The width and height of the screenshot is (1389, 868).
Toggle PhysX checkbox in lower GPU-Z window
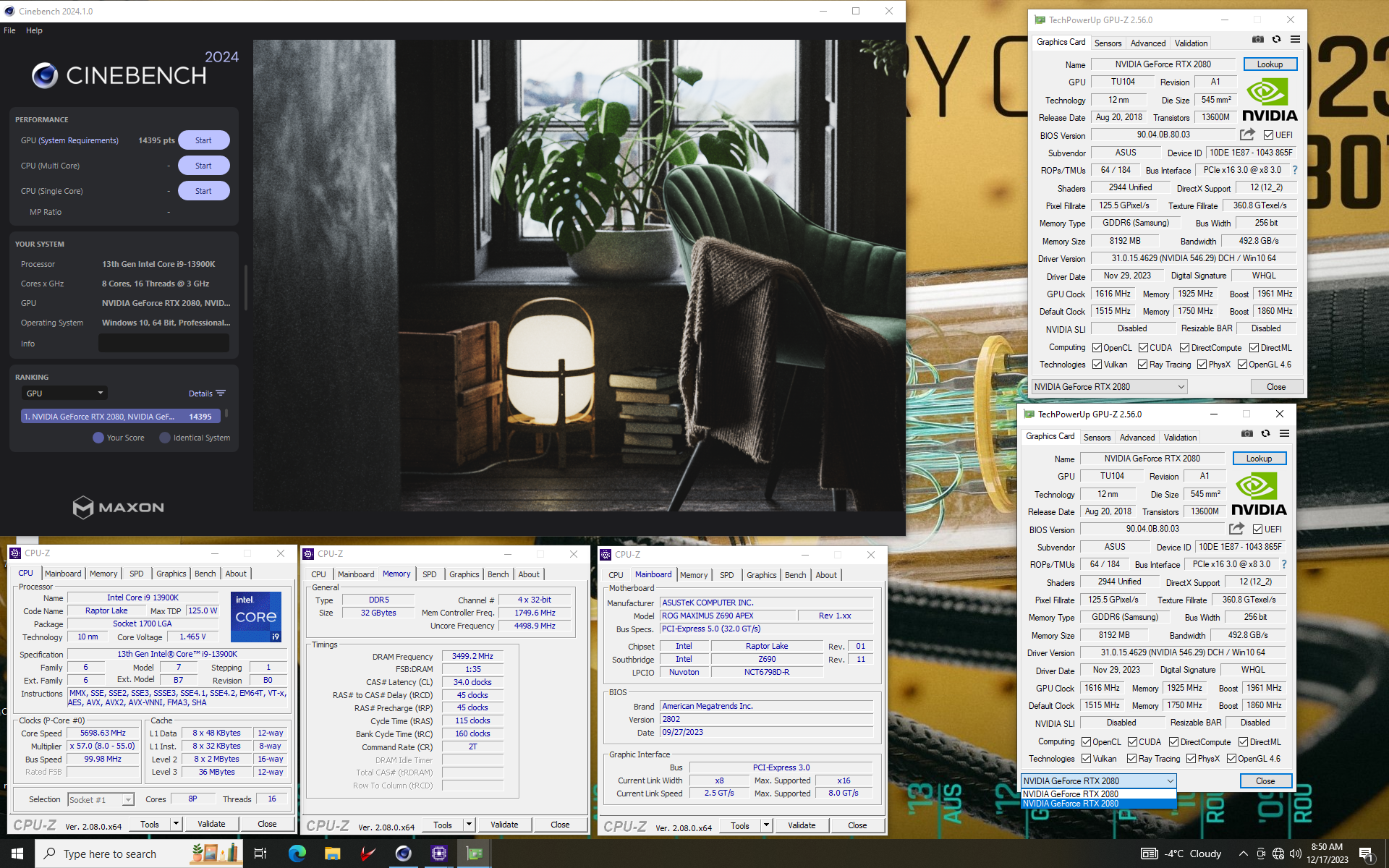(1191, 759)
